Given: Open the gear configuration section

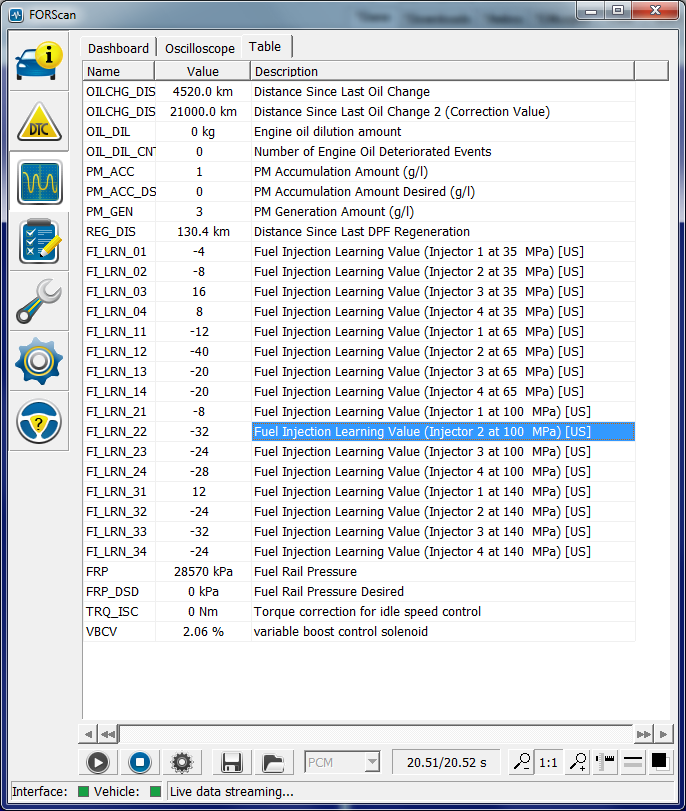Looking at the screenshot, I should (x=40, y=361).
